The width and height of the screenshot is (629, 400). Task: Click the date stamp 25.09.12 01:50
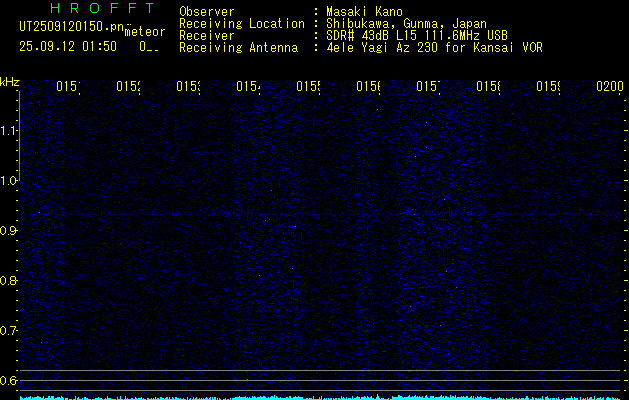68,47
